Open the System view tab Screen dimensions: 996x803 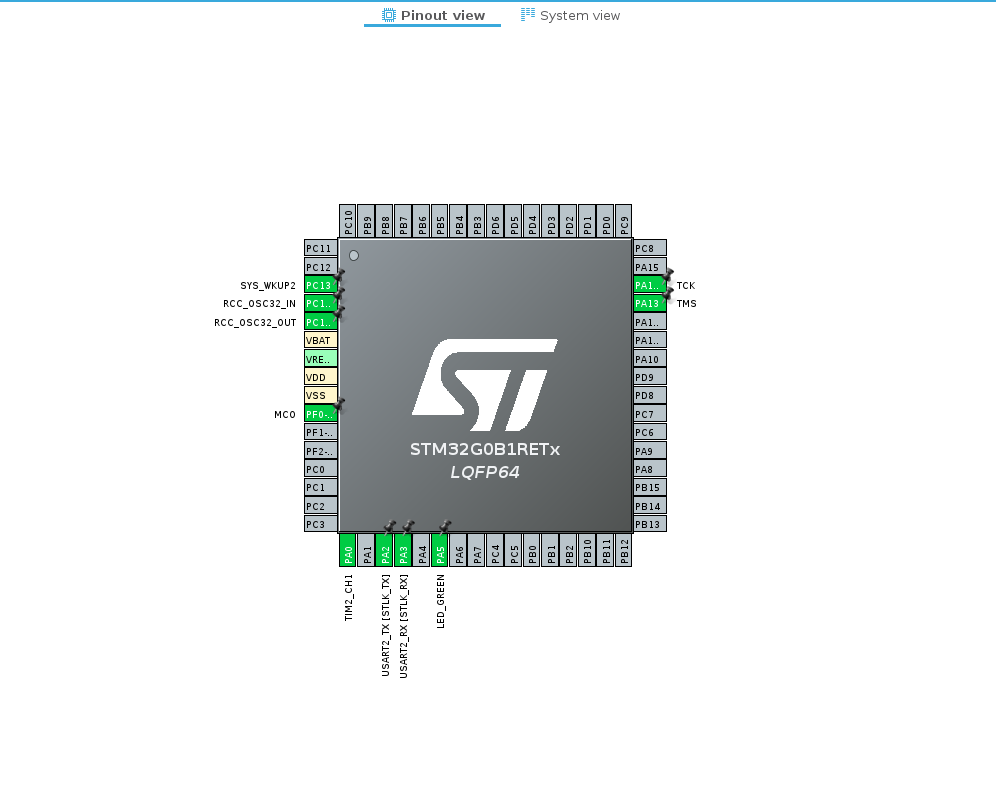click(570, 15)
